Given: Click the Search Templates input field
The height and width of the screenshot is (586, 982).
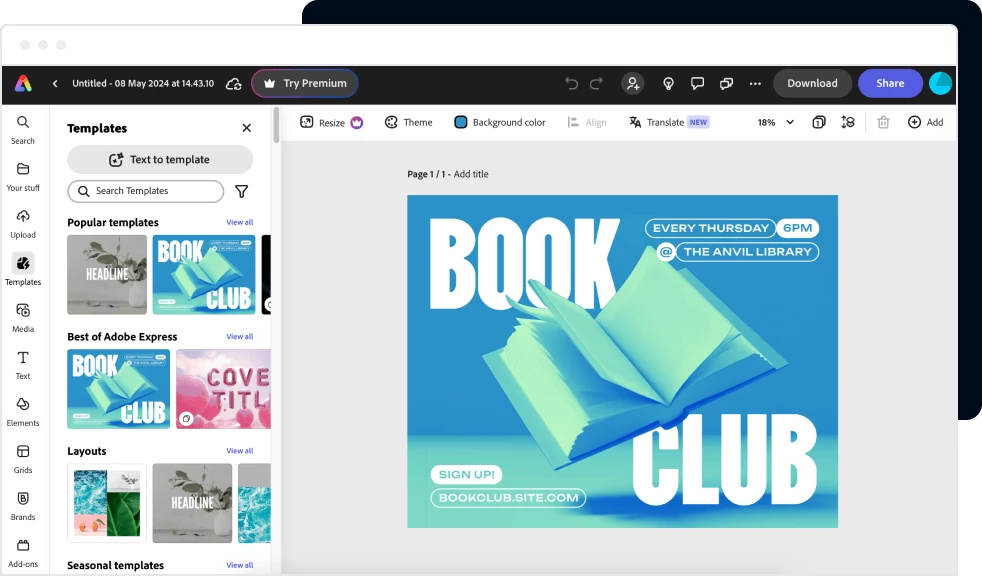Looking at the screenshot, I should point(146,191).
